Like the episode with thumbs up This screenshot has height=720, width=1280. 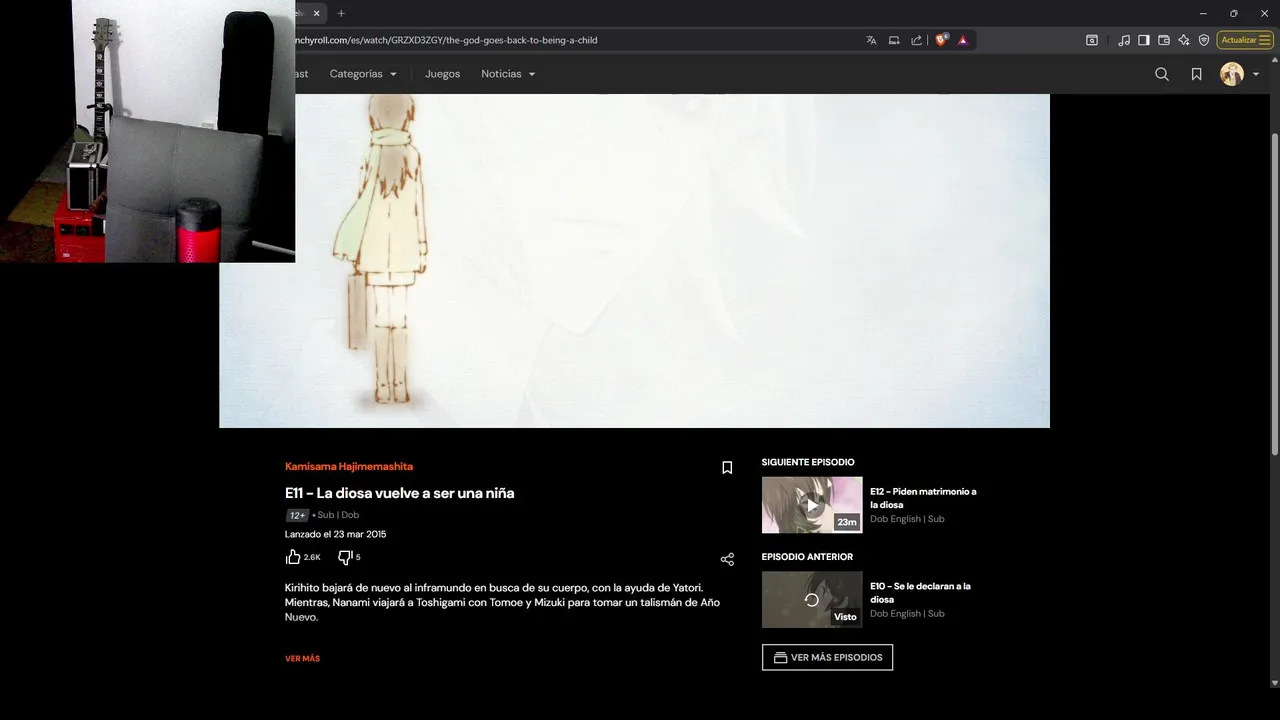tap(293, 557)
